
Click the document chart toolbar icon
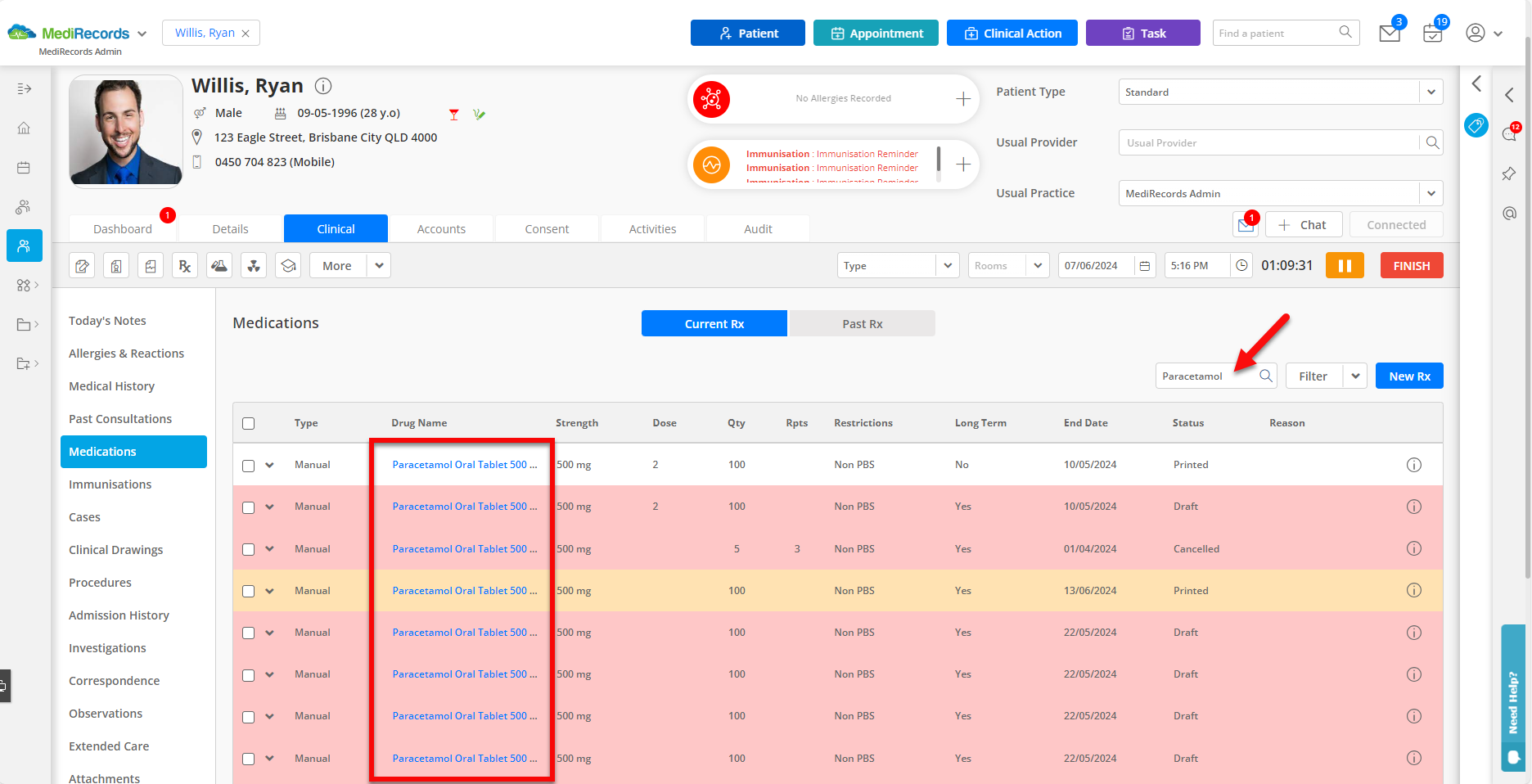pos(151,265)
